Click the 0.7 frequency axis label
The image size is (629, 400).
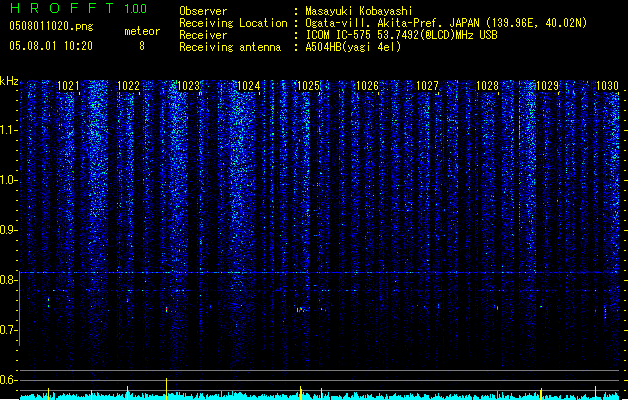(x=9, y=330)
